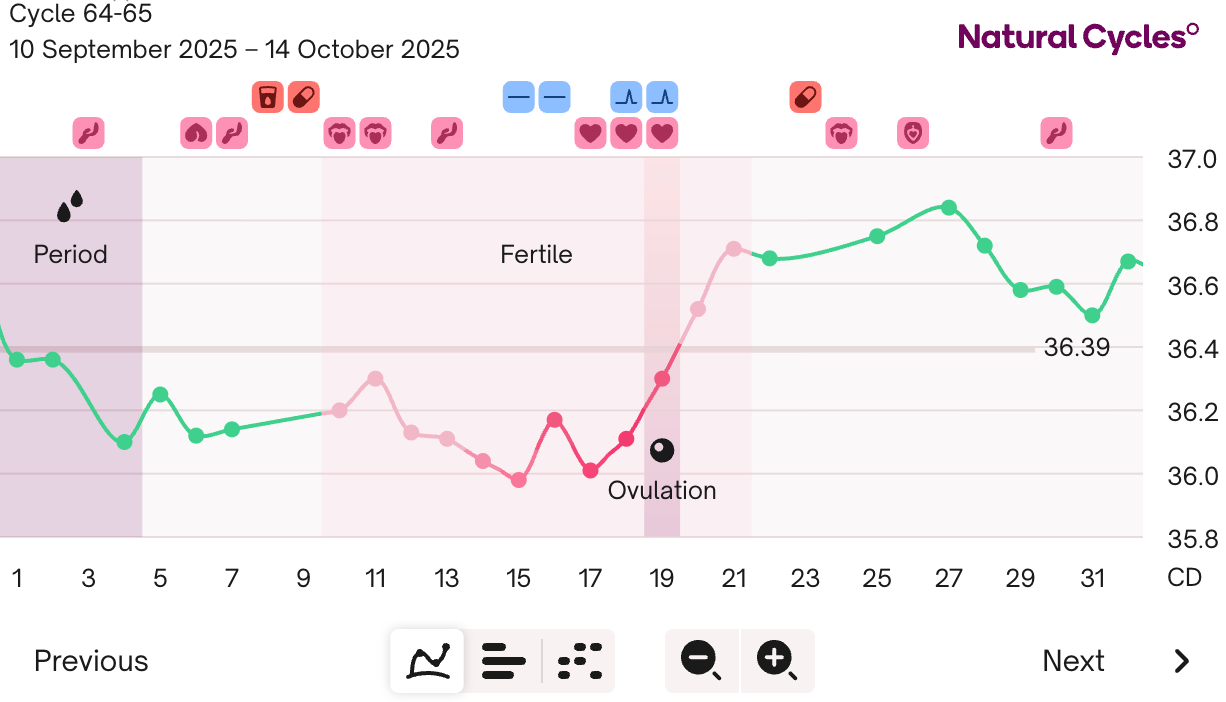Go to the Previous cycle
Screen dimensions: 1226x702
[91, 661]
